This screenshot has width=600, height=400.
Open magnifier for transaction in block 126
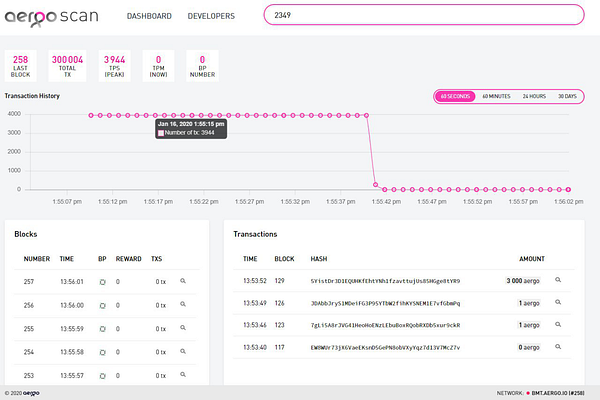(558, 302)
